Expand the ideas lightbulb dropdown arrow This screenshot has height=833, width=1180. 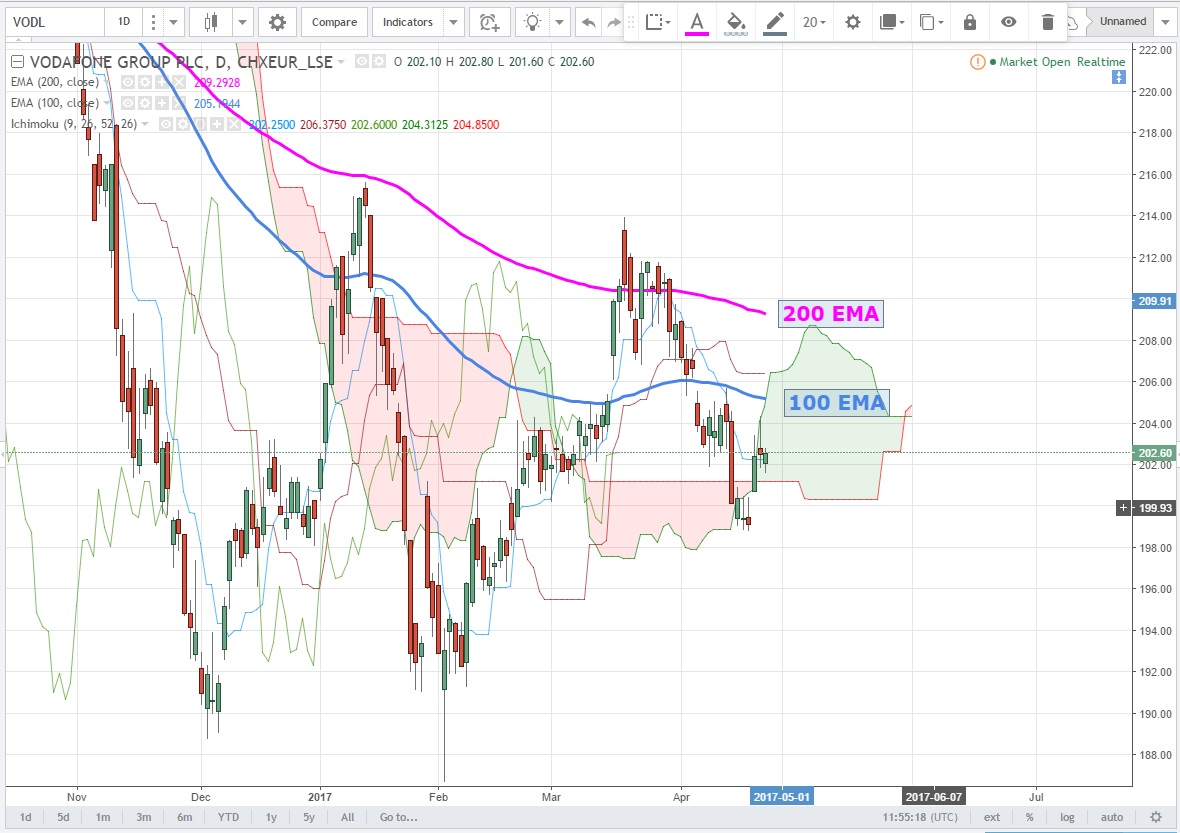click(x=559, y=23)
